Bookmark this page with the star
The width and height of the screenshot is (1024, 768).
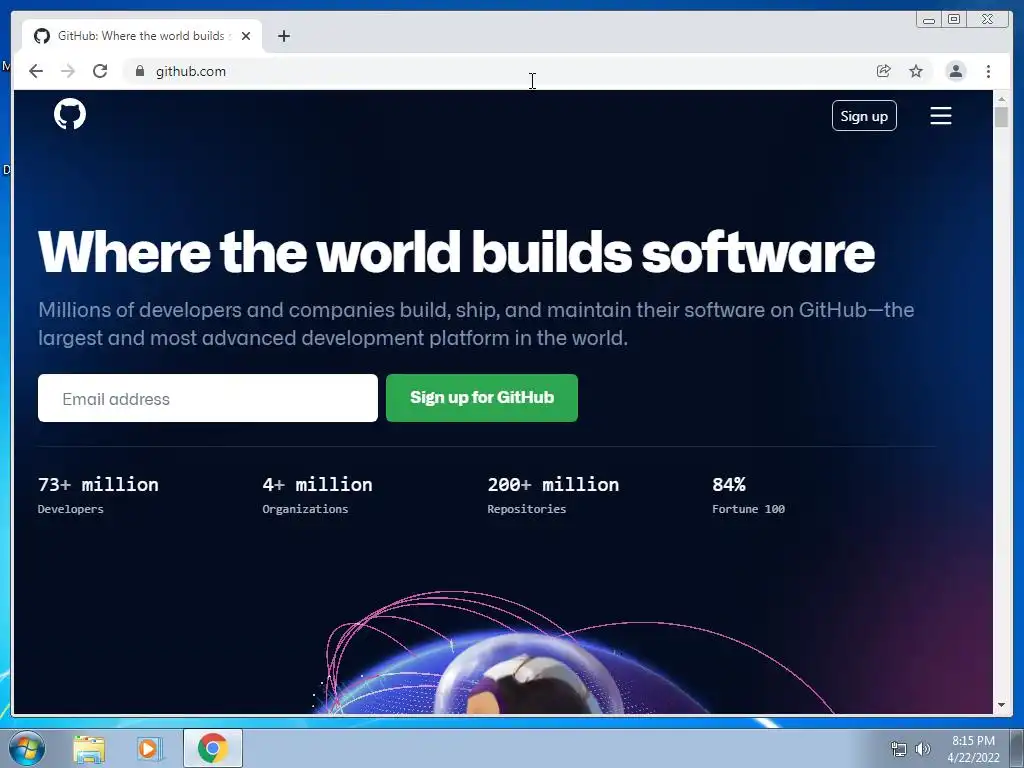(916, 71)
